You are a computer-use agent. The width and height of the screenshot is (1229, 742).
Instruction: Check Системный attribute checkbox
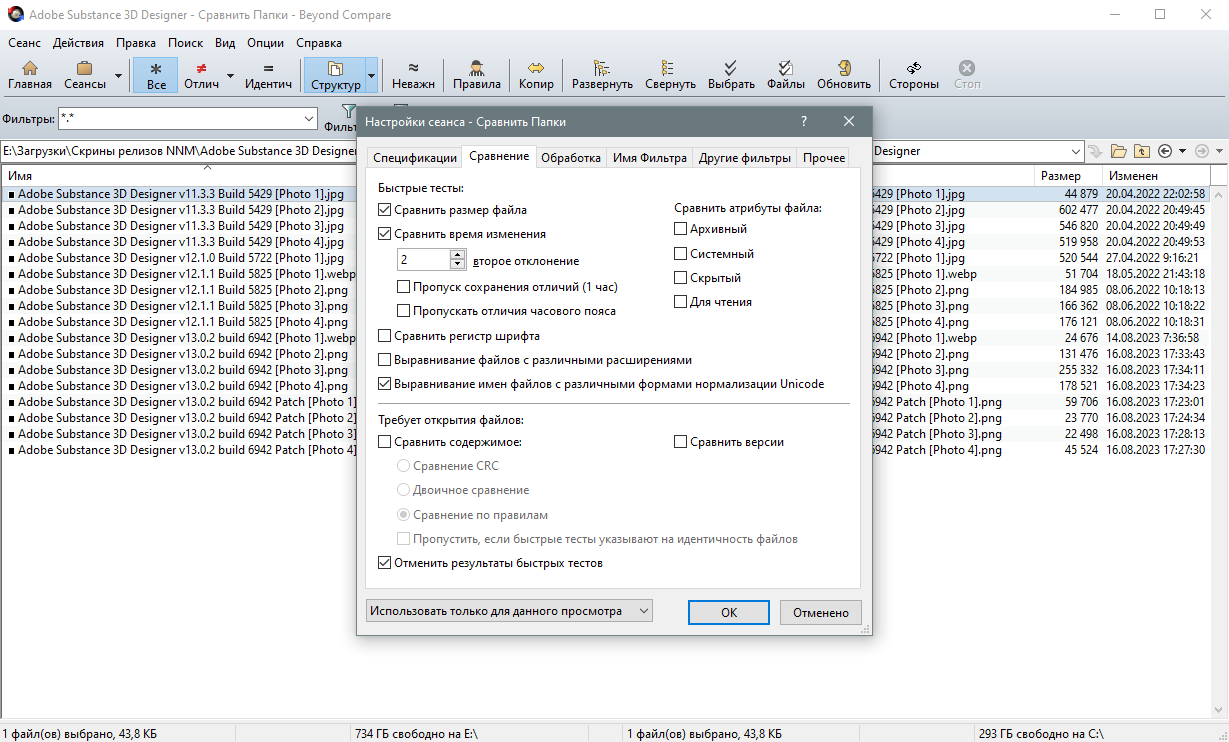681,254
